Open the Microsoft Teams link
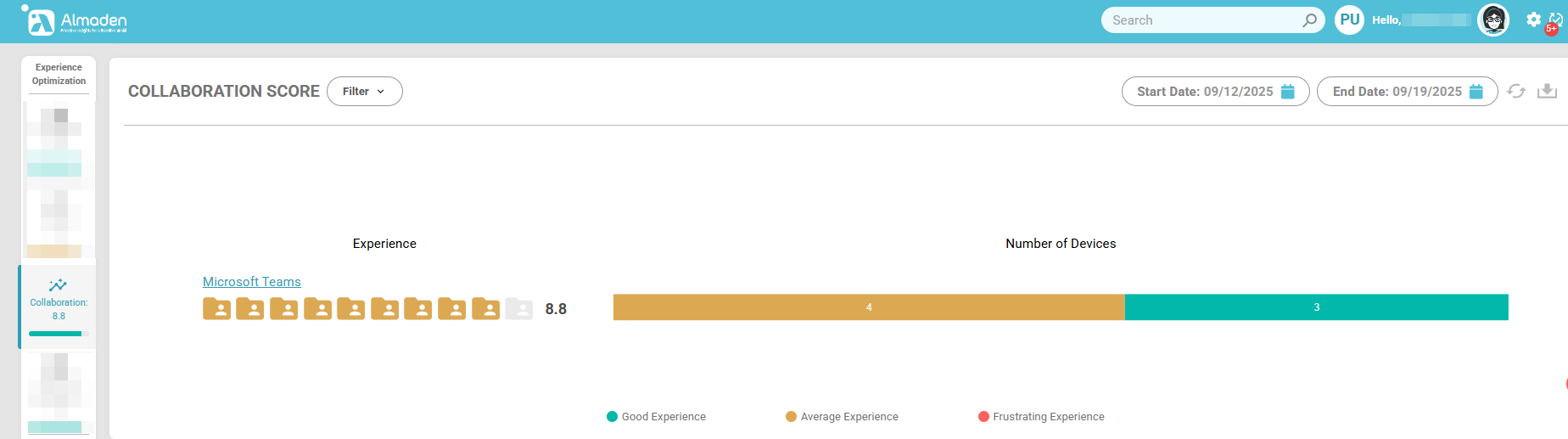1568x439 pixels. pyautogui.click(x=251, y=282)
